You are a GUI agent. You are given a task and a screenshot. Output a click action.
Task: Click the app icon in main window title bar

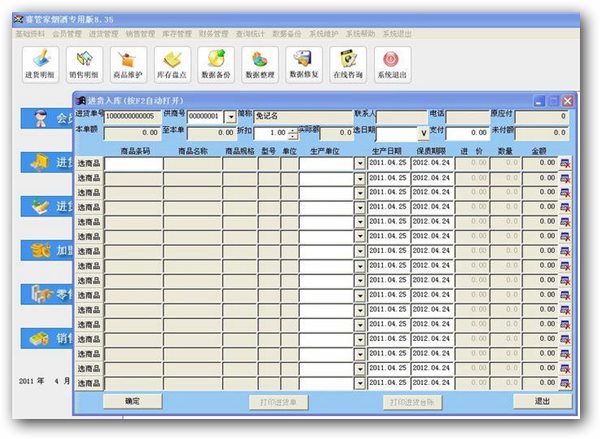click(19, 19)
